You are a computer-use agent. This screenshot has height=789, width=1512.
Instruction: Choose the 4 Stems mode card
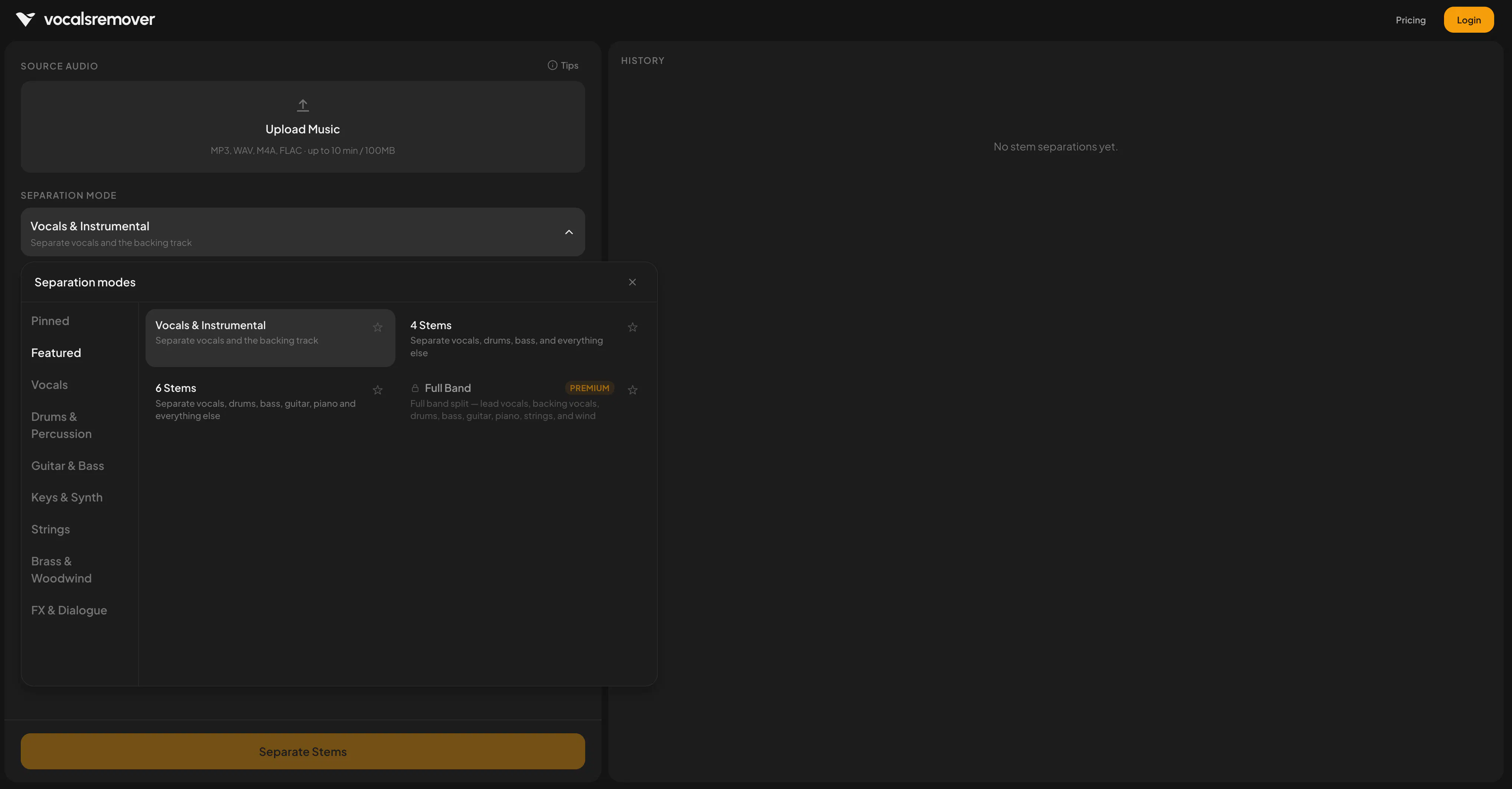point(525,338)
